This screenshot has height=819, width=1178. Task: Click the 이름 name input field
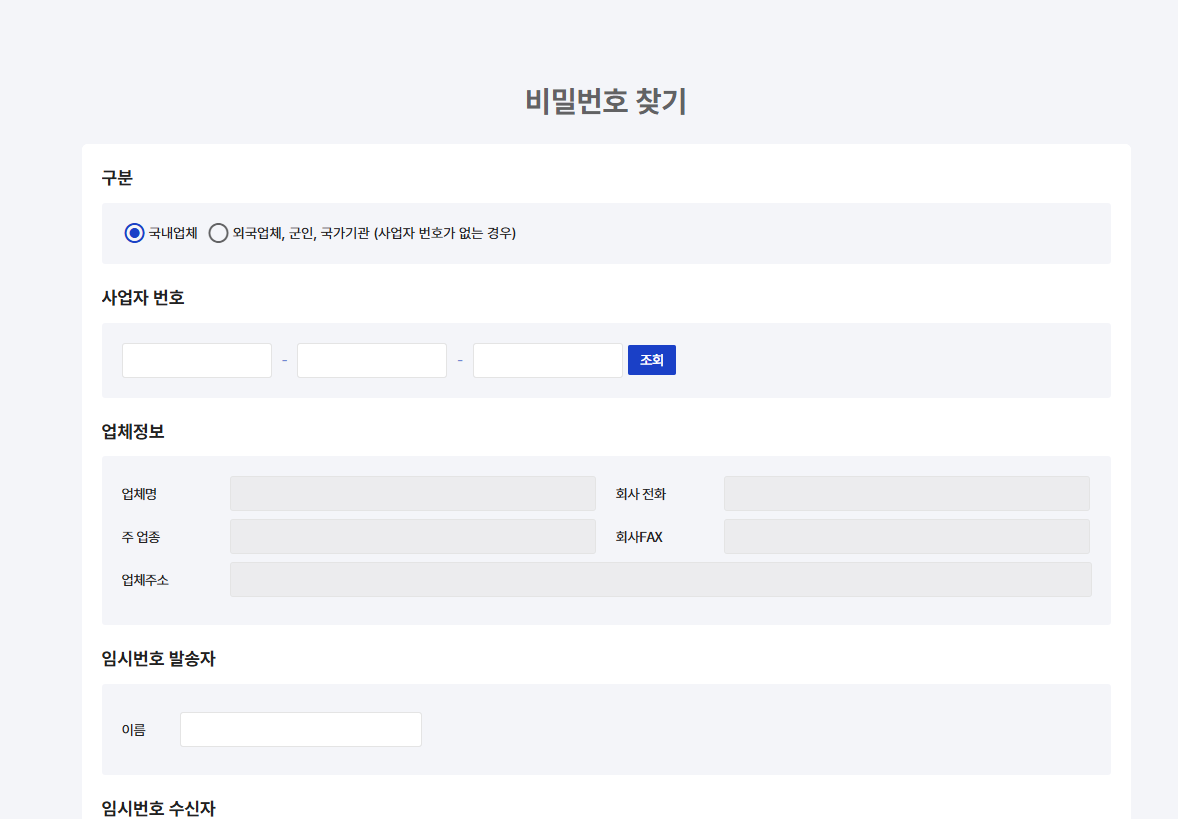[300, 729]
